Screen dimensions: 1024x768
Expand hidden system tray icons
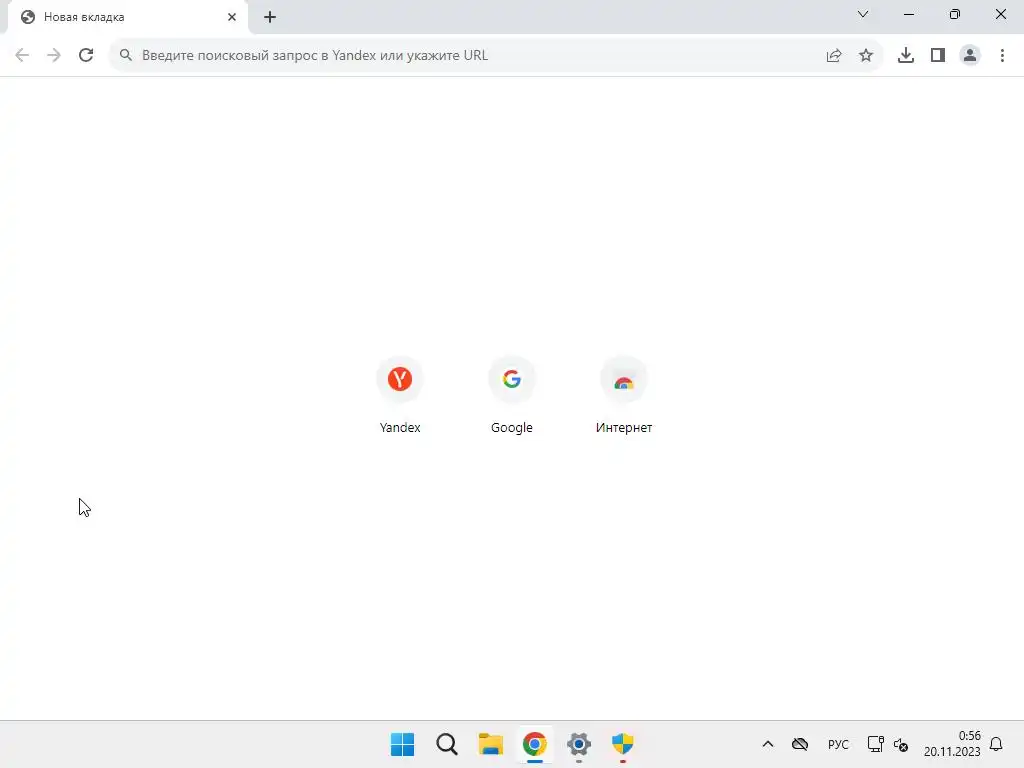click(768, 744)
